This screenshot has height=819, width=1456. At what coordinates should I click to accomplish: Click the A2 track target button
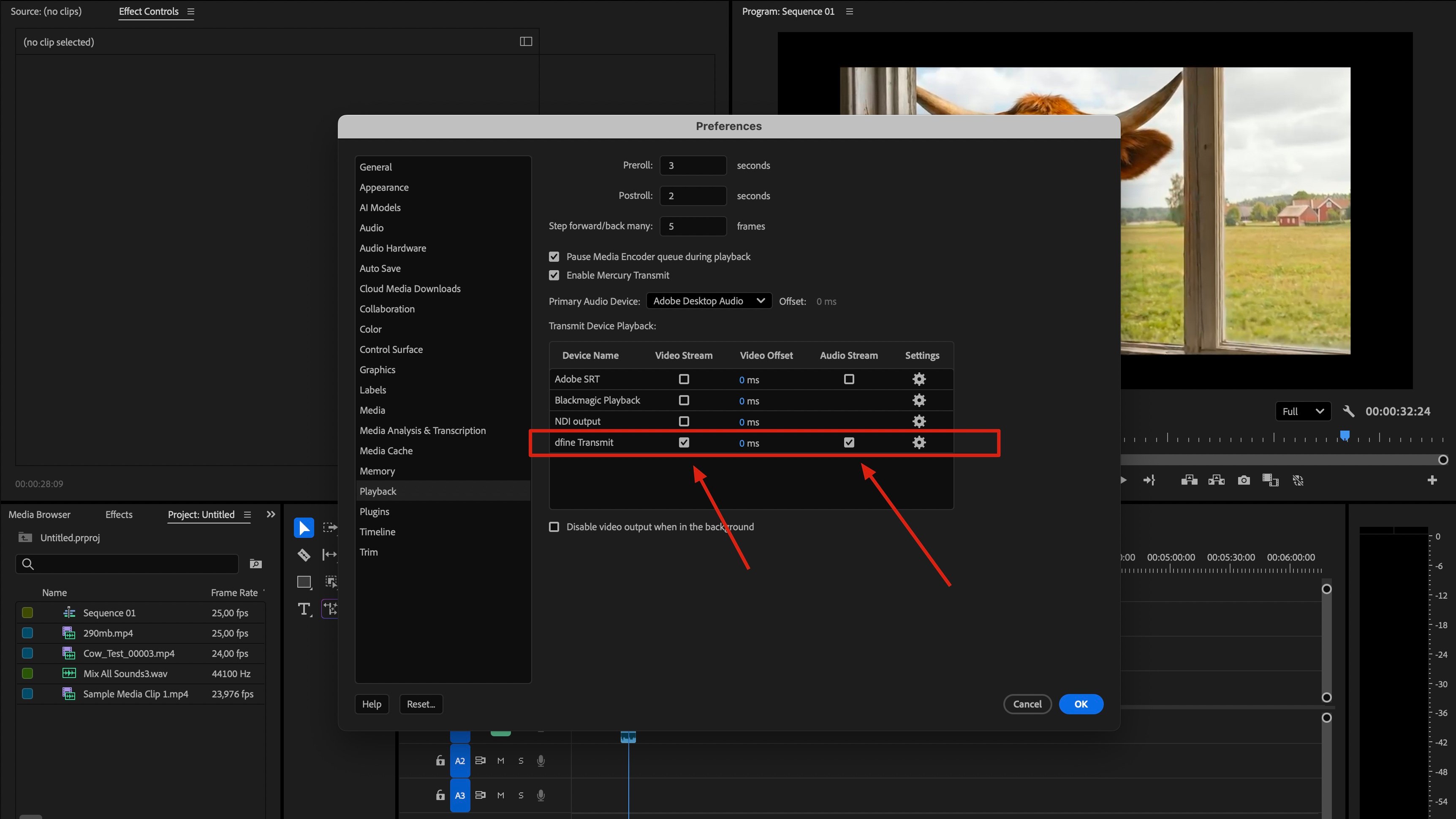pos(460,761)
